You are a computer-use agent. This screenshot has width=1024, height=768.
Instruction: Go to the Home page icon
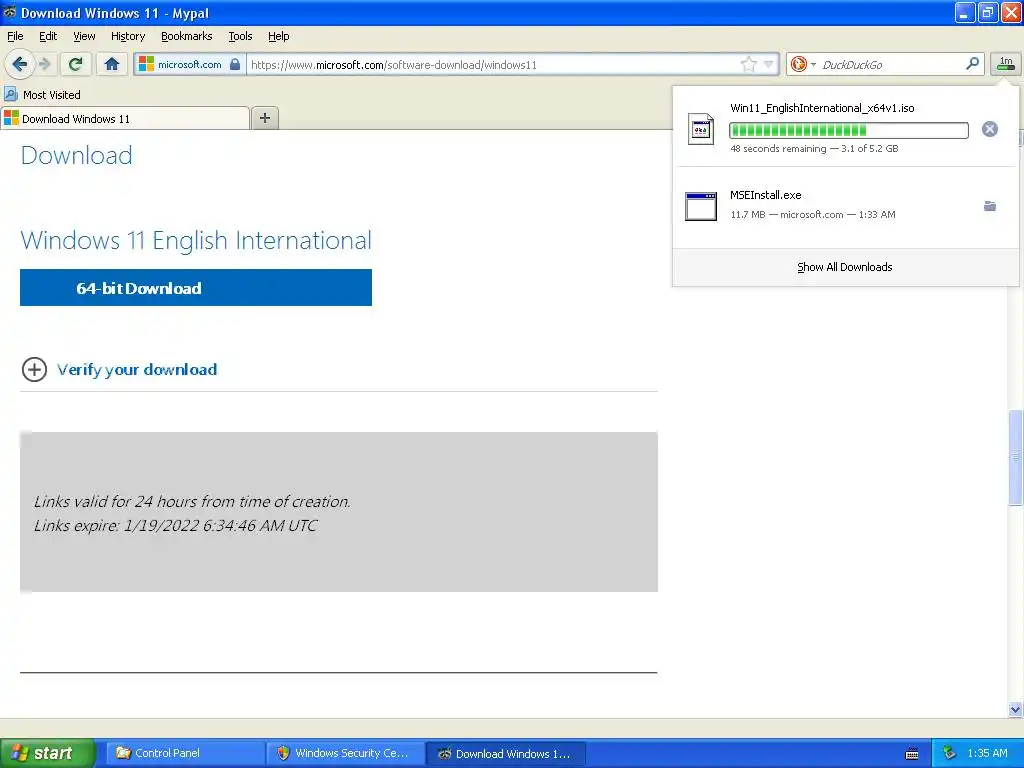click(x=112, y=65)
